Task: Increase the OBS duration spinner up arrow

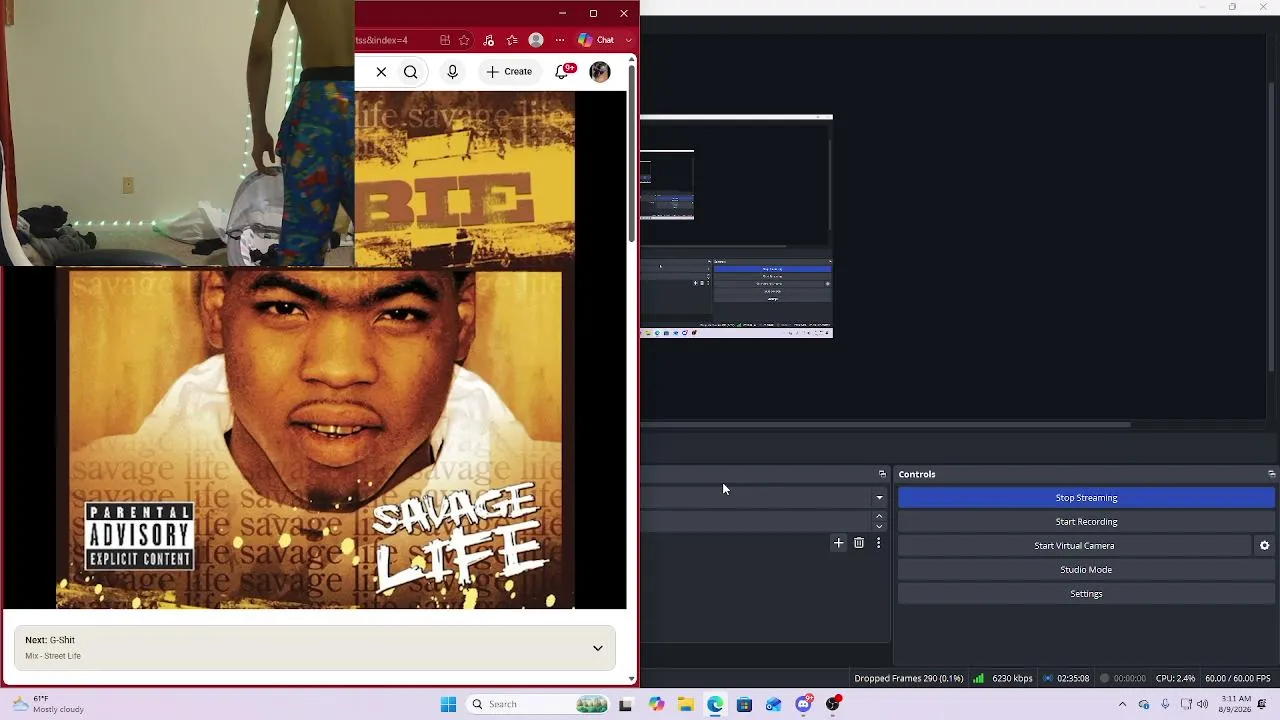Action: [880, 516]
